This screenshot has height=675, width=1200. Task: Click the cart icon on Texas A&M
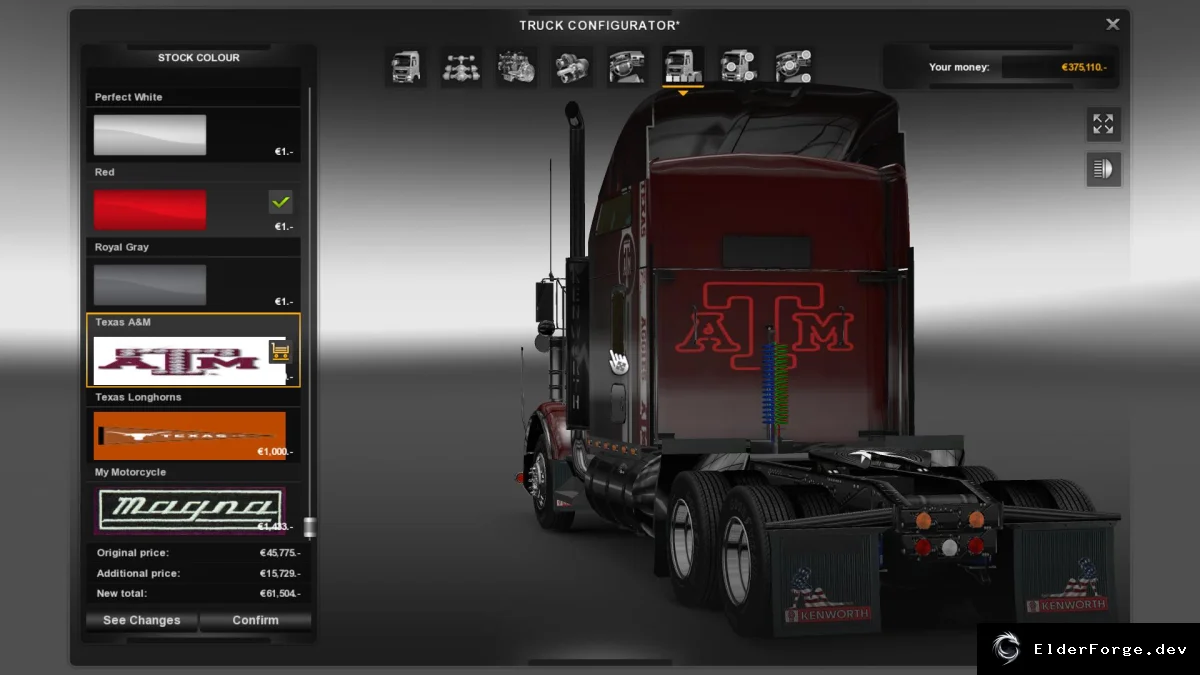280,351
